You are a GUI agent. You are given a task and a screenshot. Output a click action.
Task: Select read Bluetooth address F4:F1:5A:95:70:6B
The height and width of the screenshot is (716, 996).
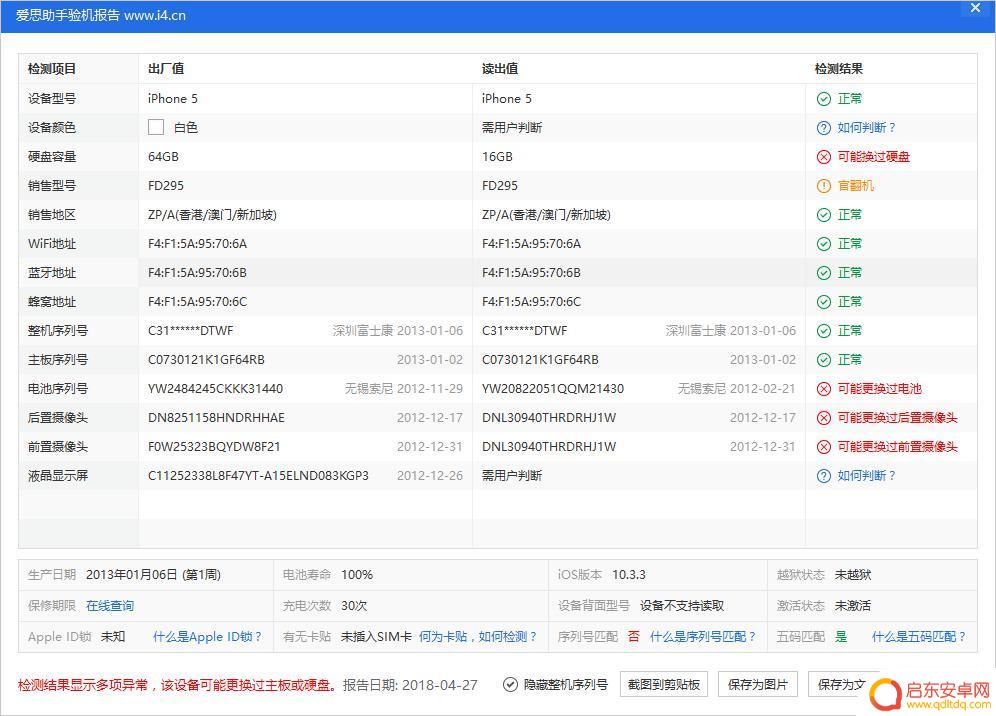[x=531, y=273]
